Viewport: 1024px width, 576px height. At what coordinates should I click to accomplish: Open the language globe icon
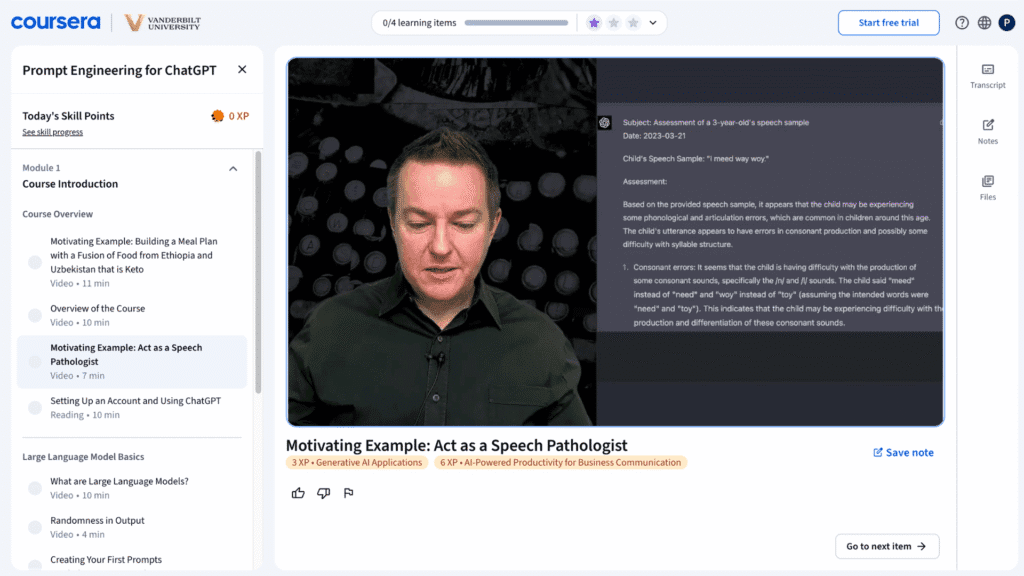coord(984,23)
